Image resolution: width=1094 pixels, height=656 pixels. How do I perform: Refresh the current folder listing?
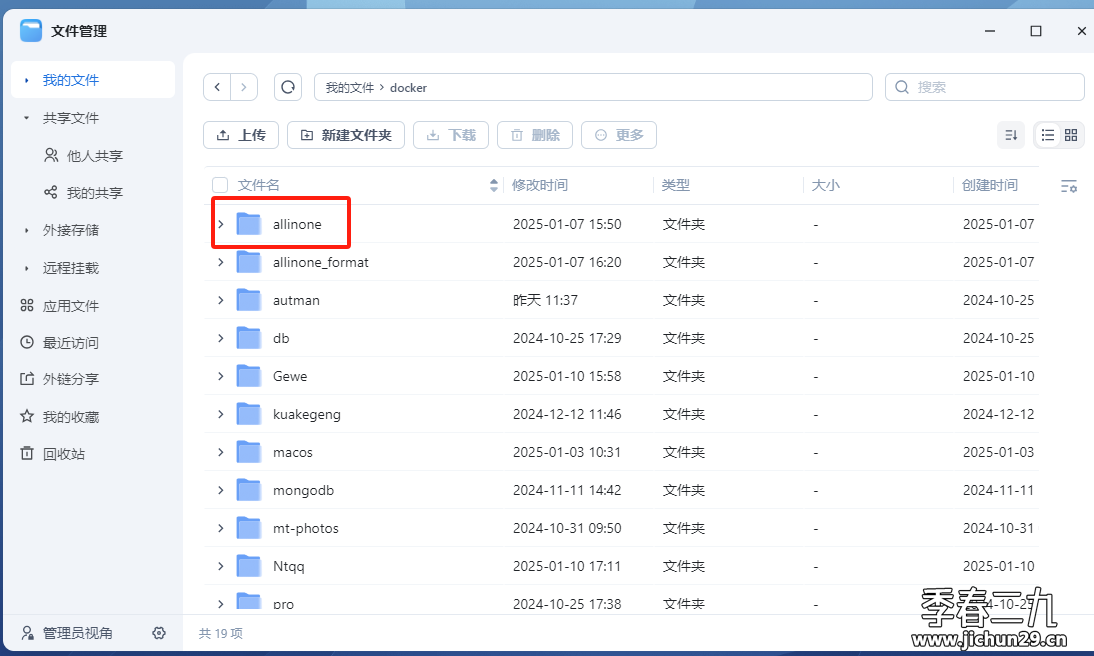point(287,87)
